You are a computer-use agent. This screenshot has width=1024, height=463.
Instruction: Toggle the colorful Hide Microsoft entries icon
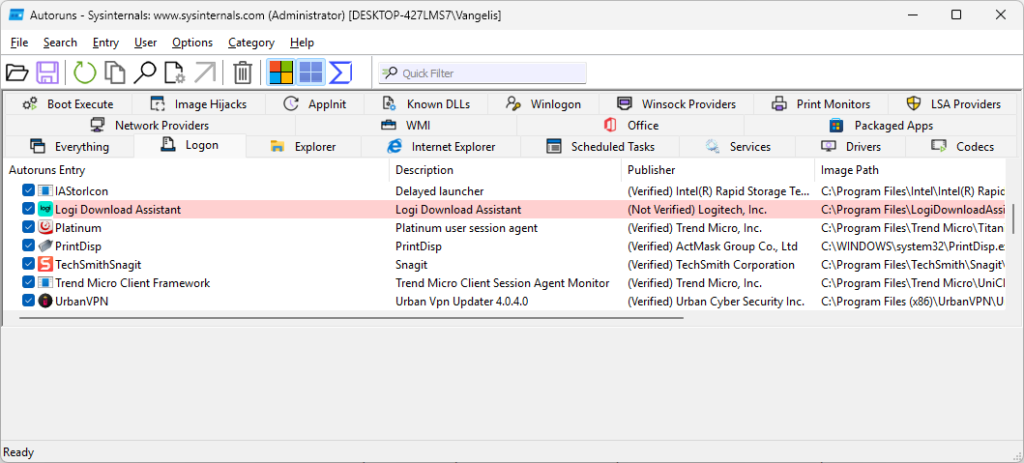(x=281, y=72)
